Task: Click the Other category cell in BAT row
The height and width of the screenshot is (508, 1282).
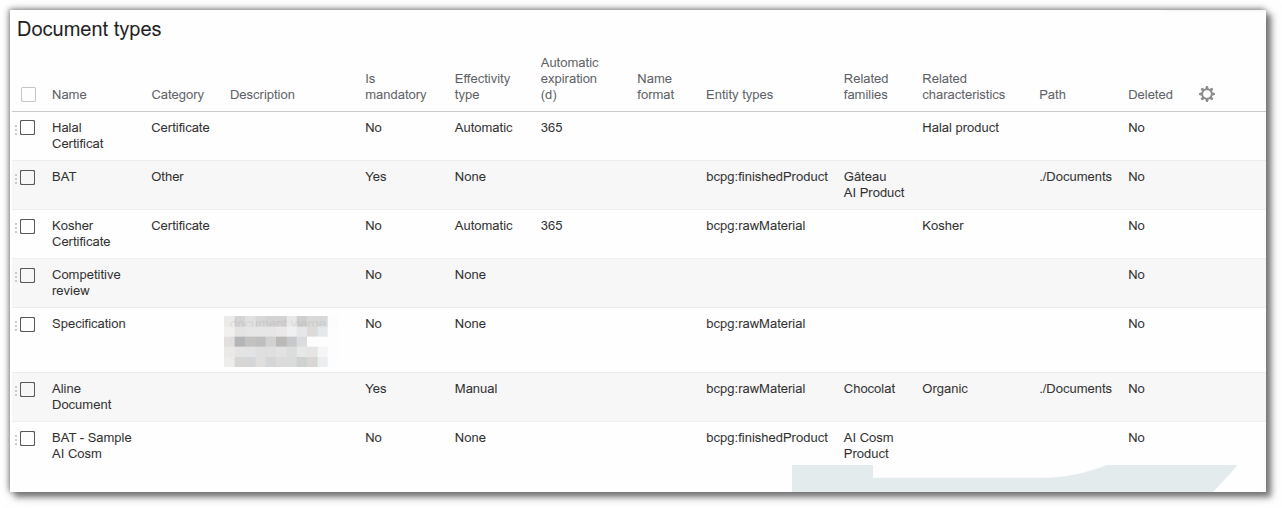Action: coord(168,177)
